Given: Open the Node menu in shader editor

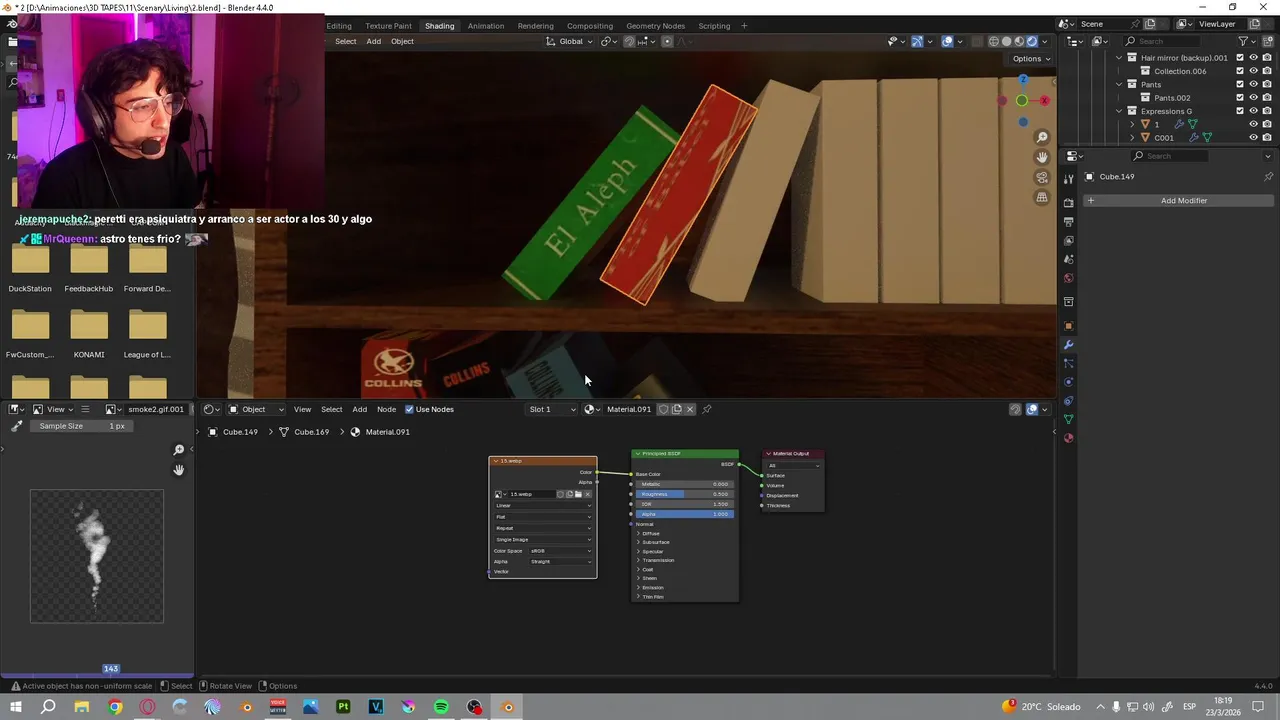Looking at the screenshot, I should [x=386, y=409].
